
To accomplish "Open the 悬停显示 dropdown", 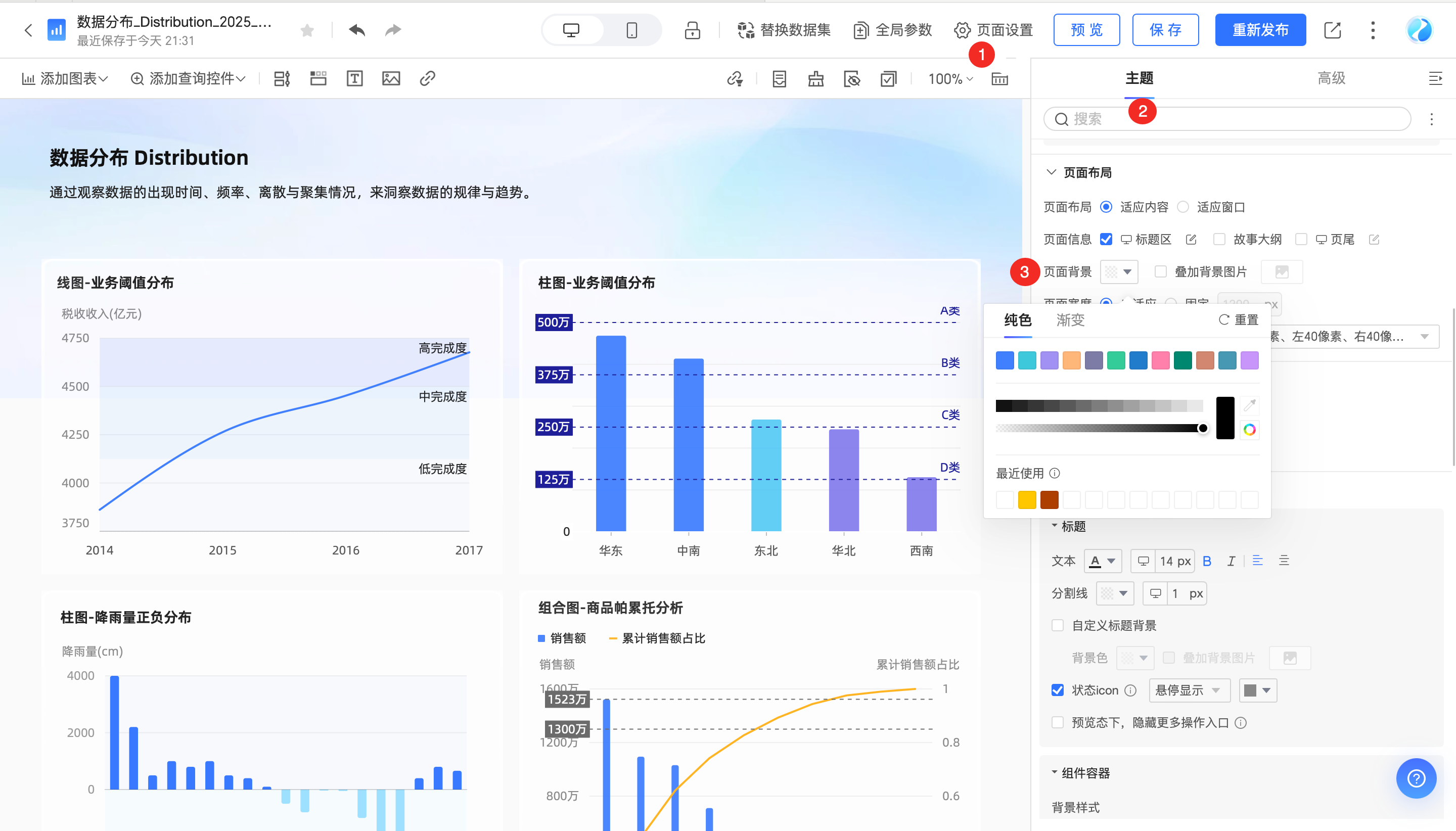I will click(x=1190, y=690).
